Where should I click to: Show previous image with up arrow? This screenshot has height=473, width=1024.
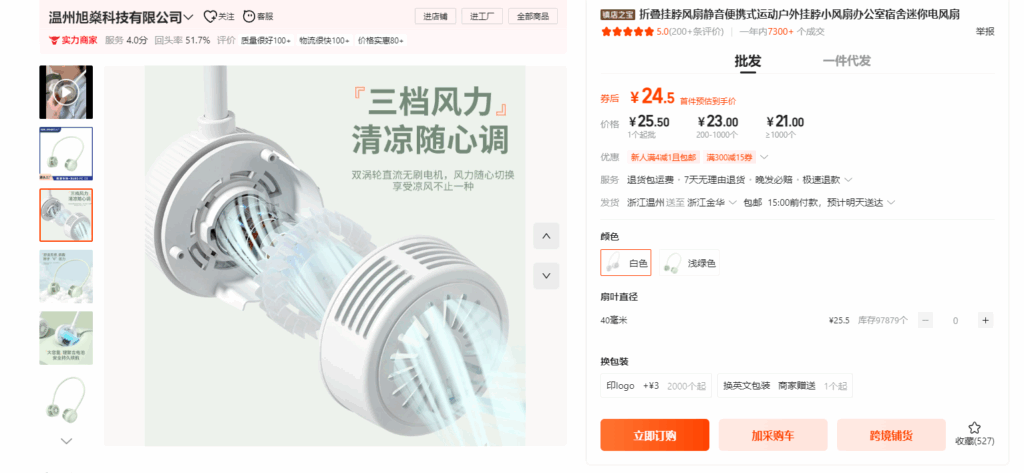click(546, 236)
